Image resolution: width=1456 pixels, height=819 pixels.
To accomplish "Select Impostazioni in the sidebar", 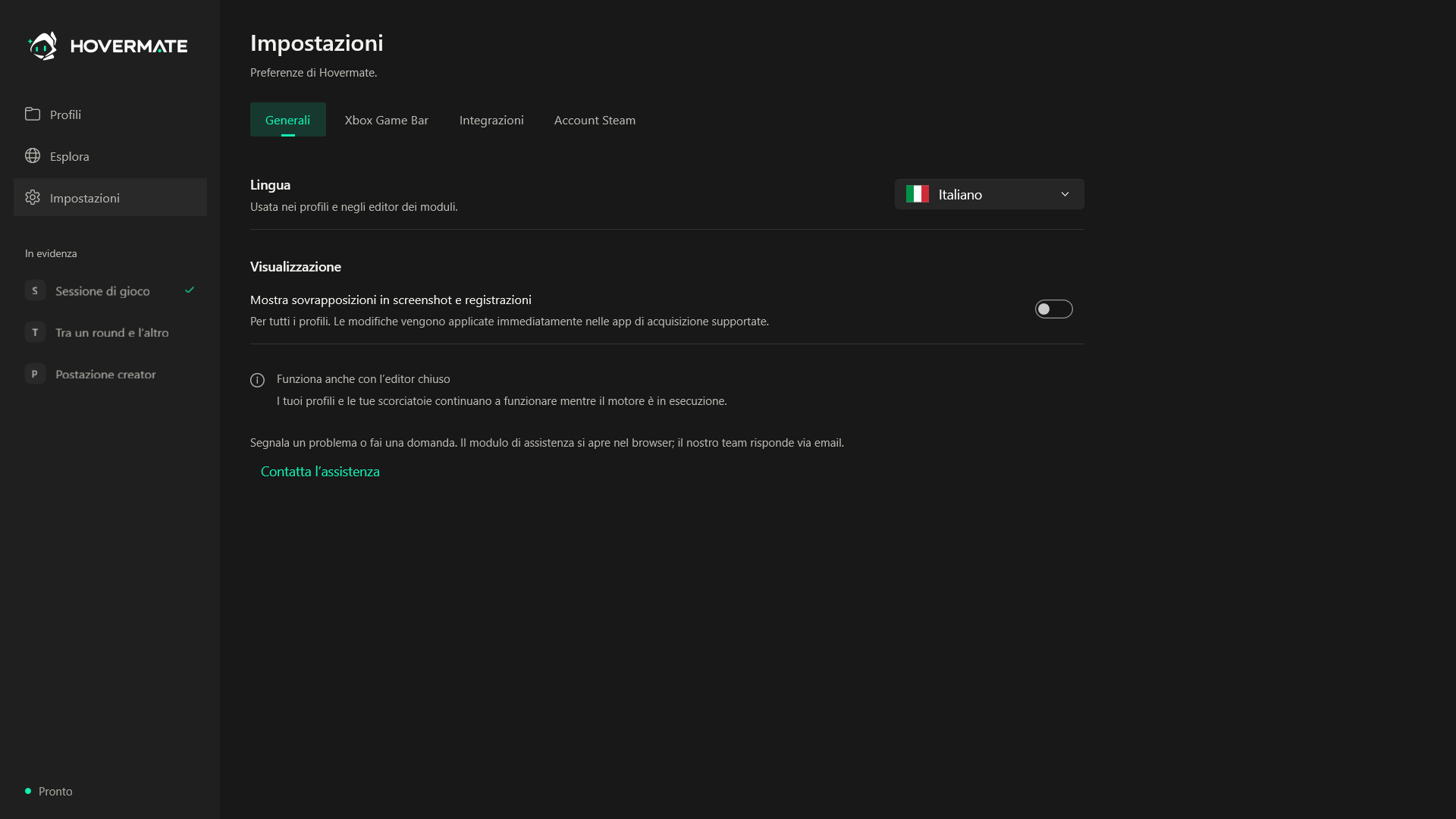I will pyautogui.click(x=110, y=197).
